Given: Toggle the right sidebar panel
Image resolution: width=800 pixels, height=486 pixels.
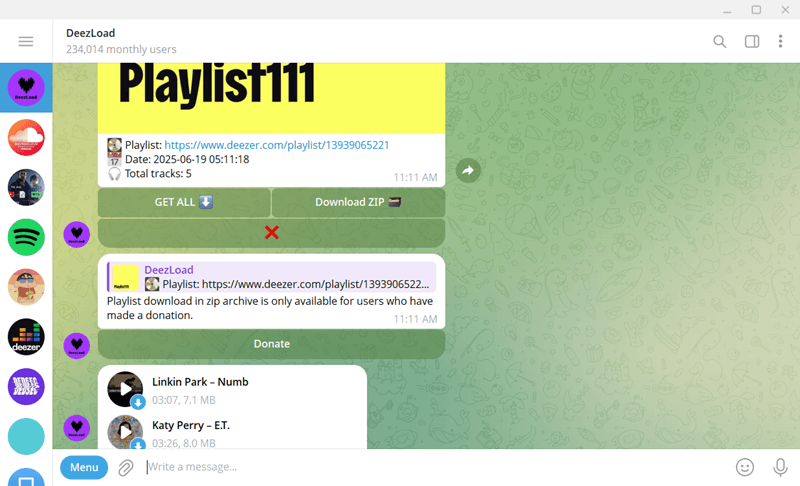Looking at the screenshot, I should click(x=752, y=41).
